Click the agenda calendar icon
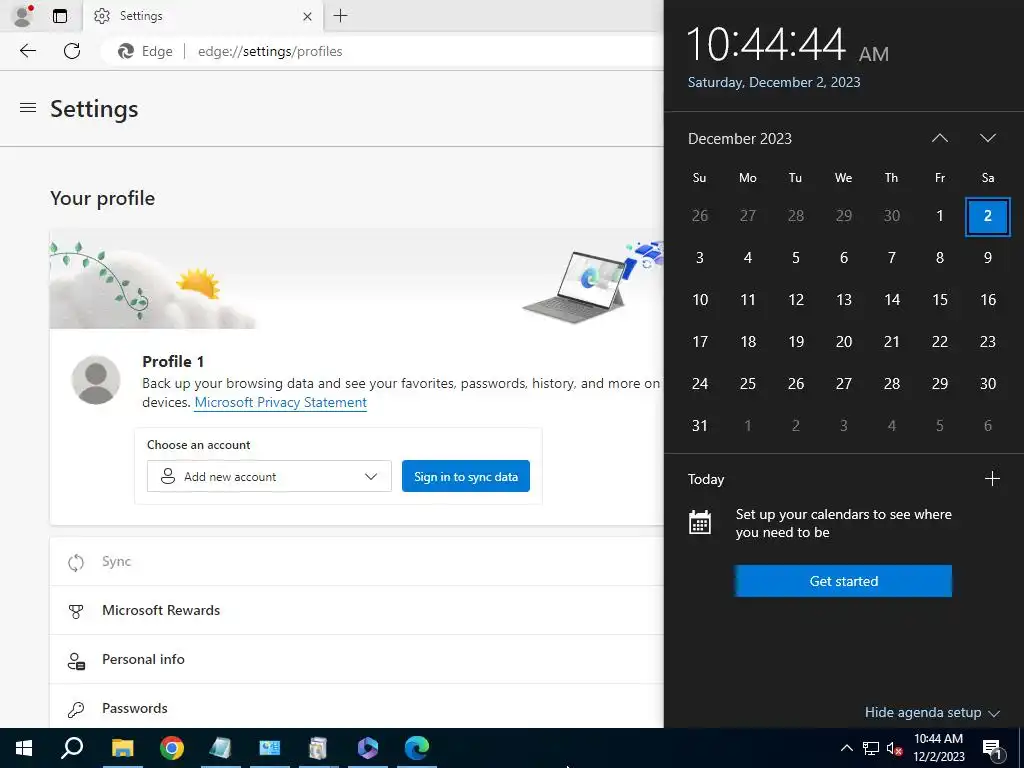1024x768 pixels. click(x=699, y=522)
